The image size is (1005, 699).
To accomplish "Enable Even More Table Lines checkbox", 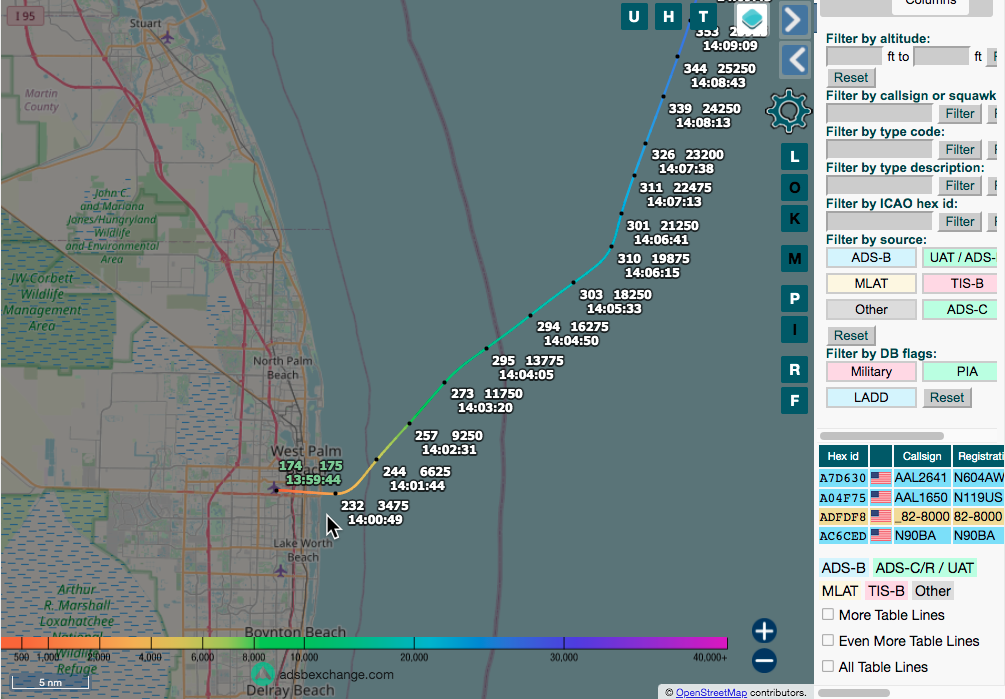I will pyautogui.click(x=828, y=640).
